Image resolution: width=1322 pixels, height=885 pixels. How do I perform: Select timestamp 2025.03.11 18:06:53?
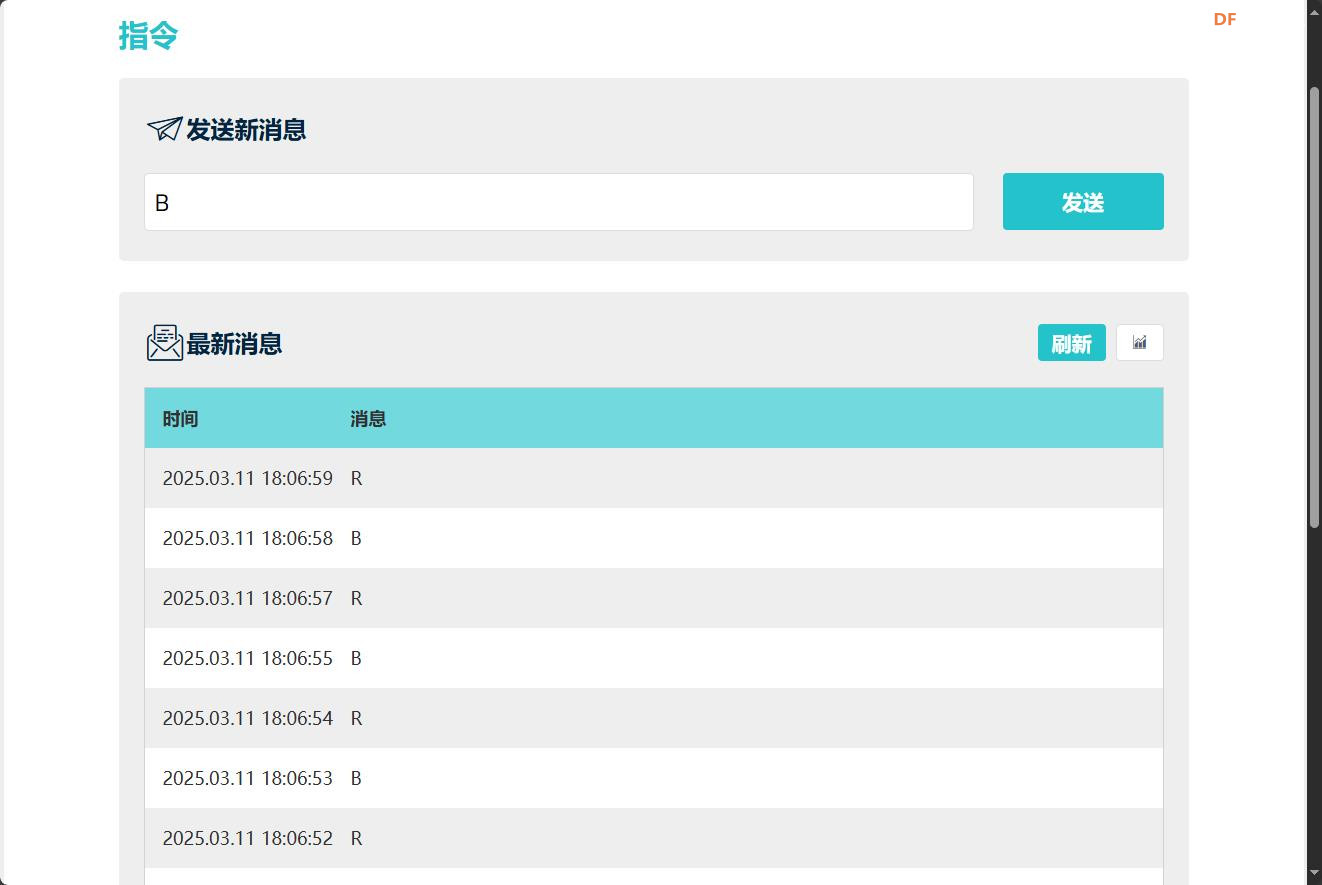[x=248, y=778]
